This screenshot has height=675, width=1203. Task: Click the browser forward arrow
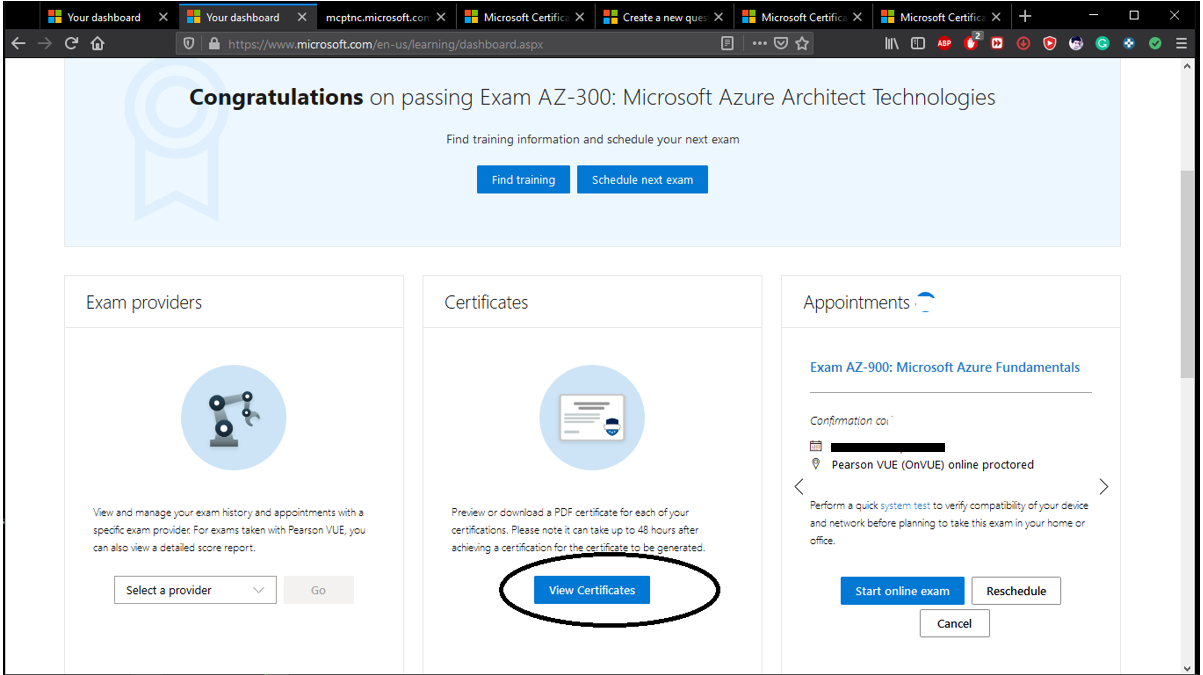pyautogui.click(x=45, y=44)
